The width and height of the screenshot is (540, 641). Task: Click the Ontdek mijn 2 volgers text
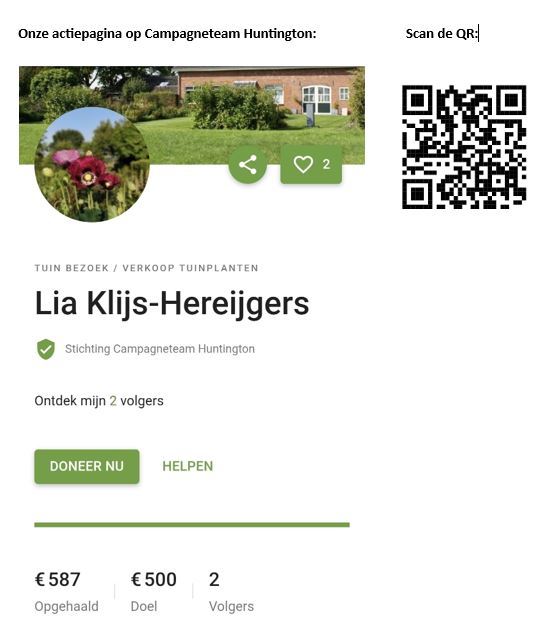pos(99,401)
